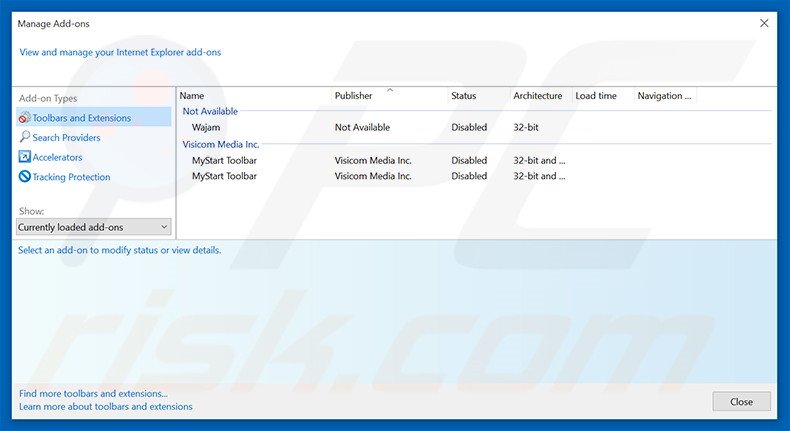
Task: Open Find more toolbars and extensions link
Action: tap(93, 394)
